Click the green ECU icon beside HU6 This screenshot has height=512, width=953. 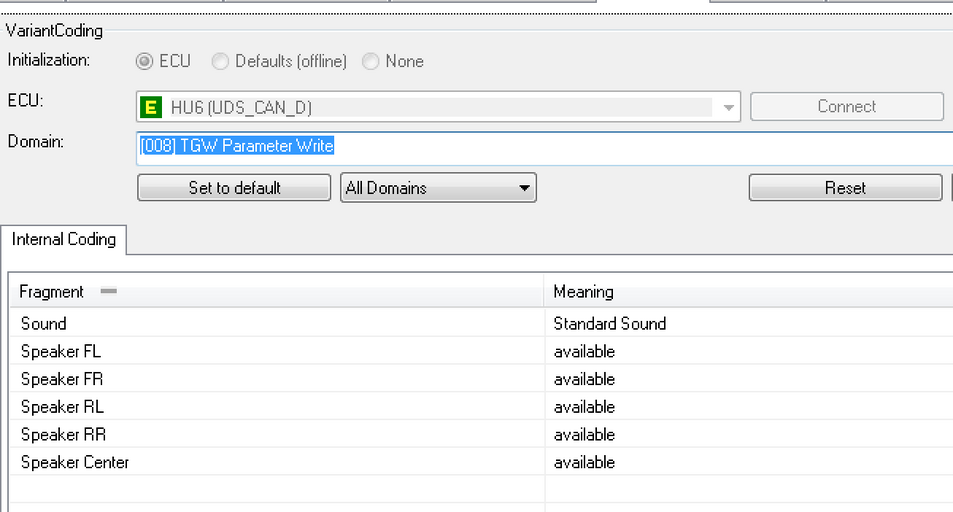152,107
